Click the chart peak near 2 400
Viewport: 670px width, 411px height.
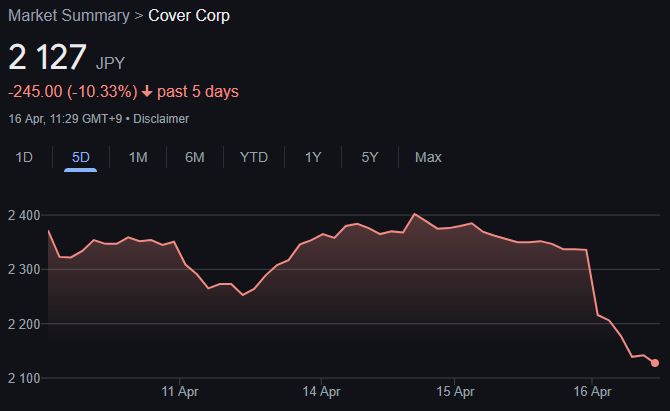click(x=414, y=214)
